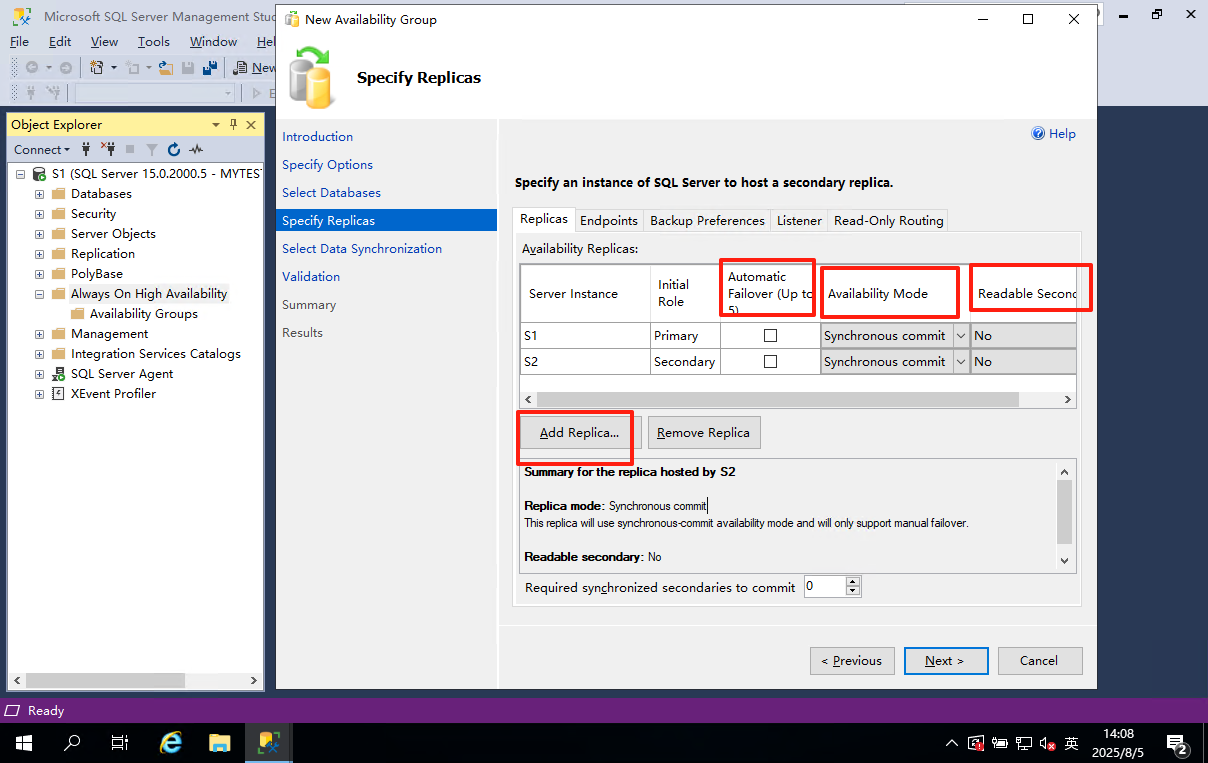Launch Internet Explorer from the taskbar
Screen dimensions: 1208x763
[x=172, y=743]
